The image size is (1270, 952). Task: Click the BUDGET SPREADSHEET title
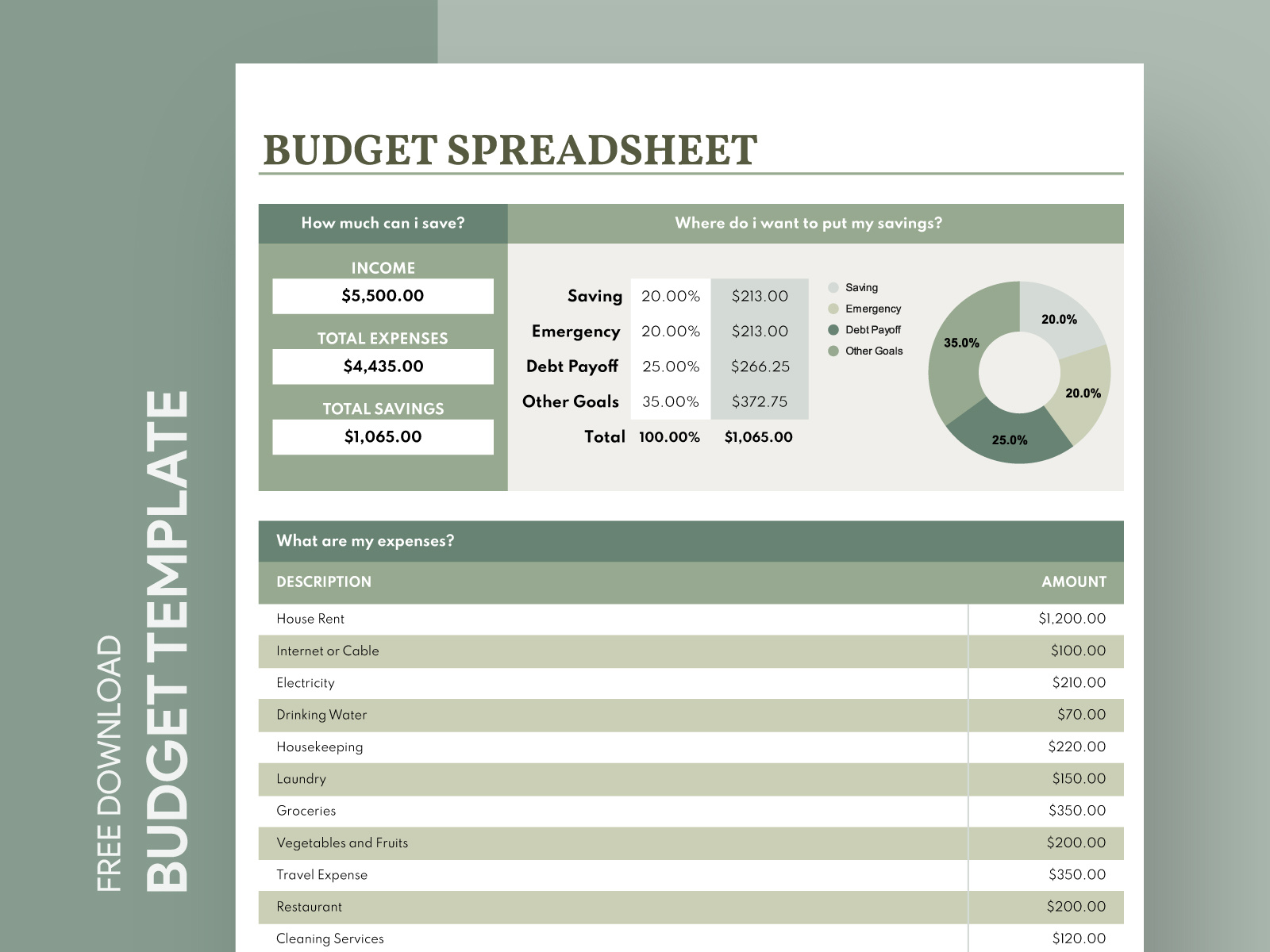tap(510, 150)
